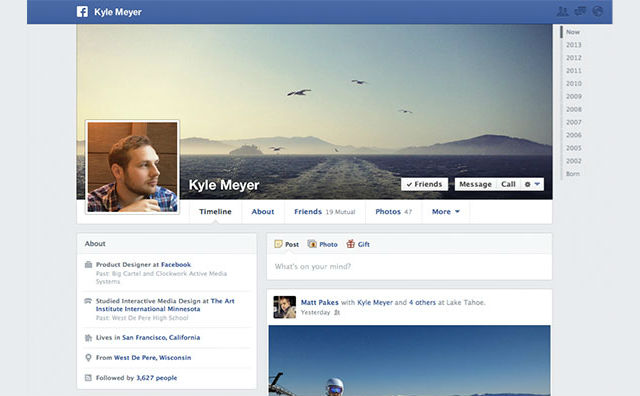Click the Call button
Viewport: 640px width, 396px height.
(508, 184)
